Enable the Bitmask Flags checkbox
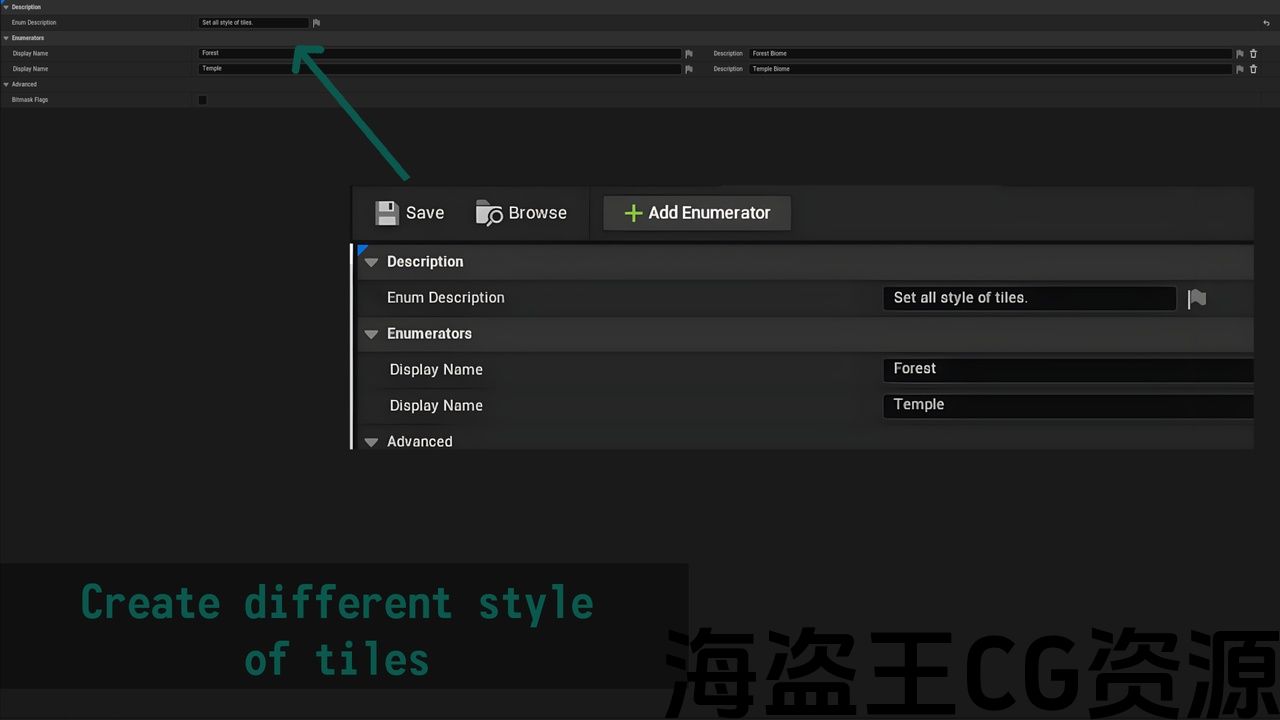The width and height of the screenshot is (1280, 720). tap(202, 100)
